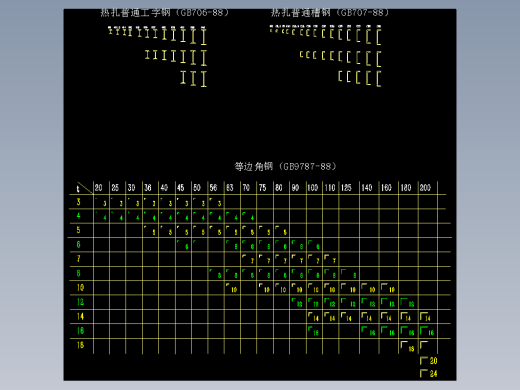Click yellow row label 10 for thickness

(x=80, y=287)
